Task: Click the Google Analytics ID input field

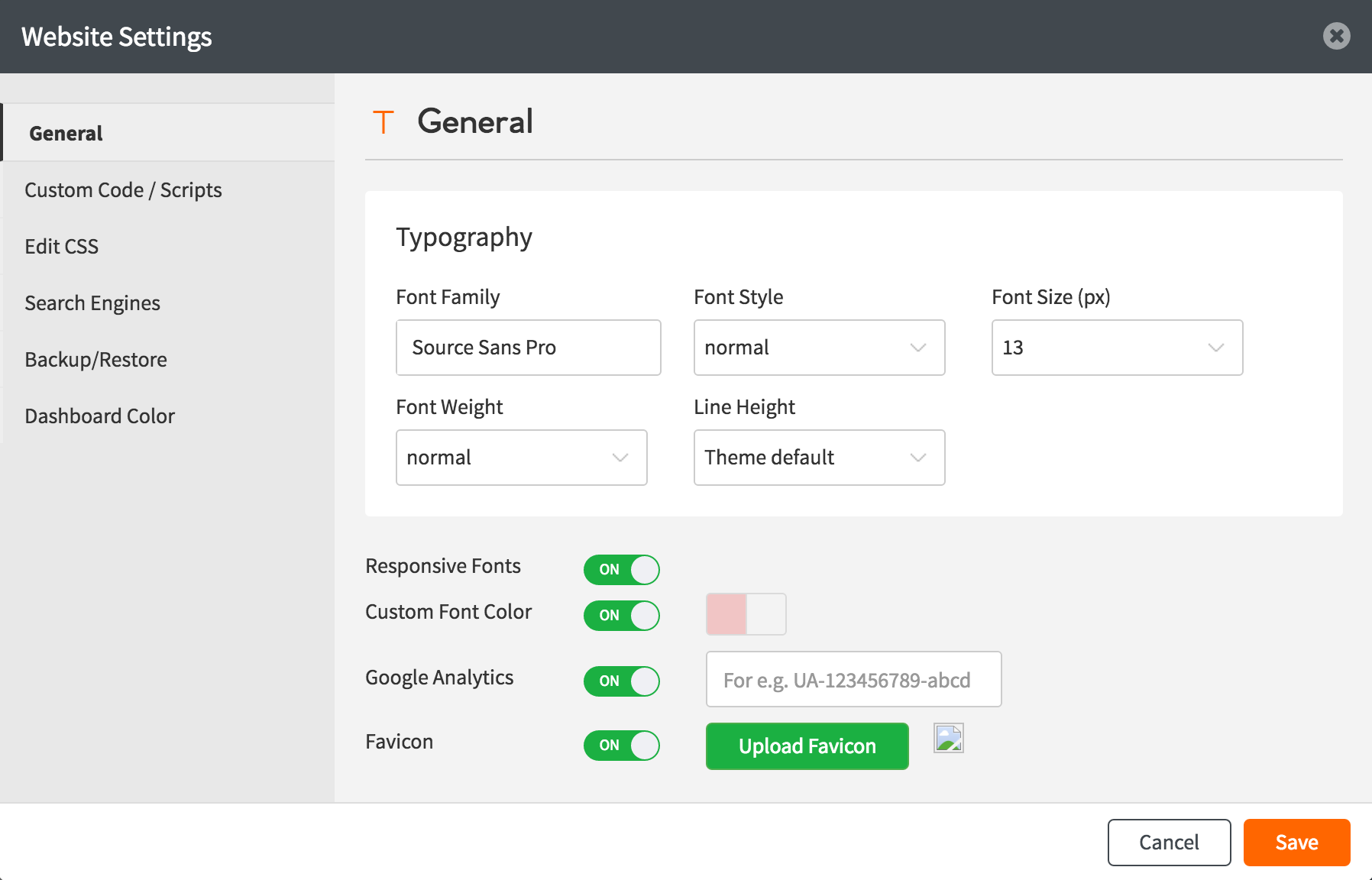Action: 853,679
